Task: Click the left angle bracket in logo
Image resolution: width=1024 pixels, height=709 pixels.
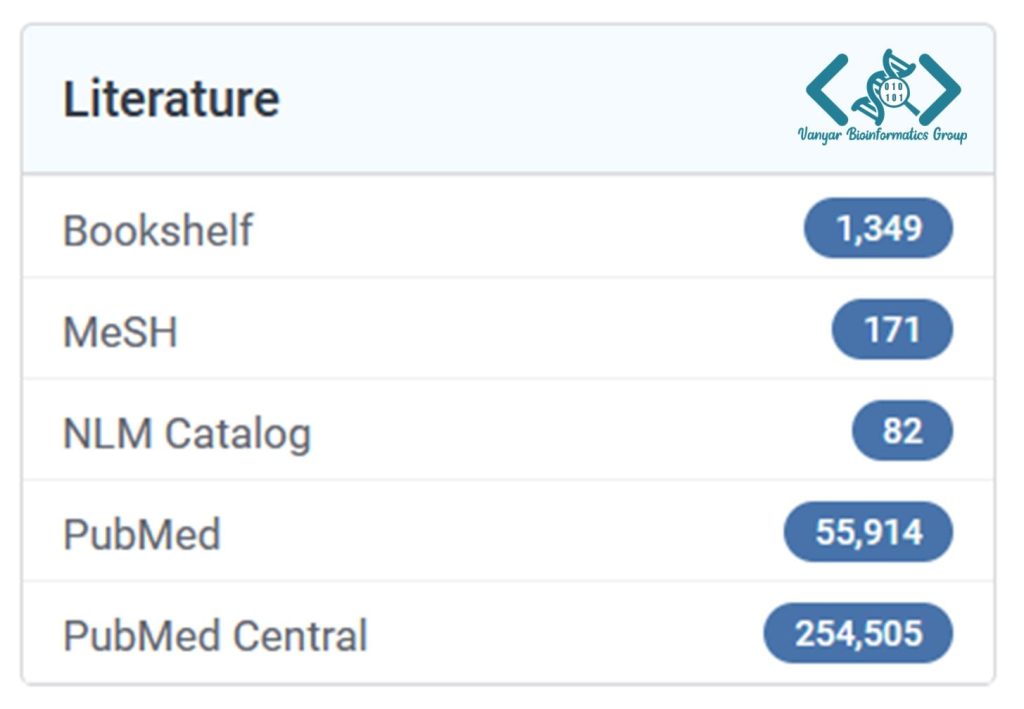Action: tap(827, 89)
